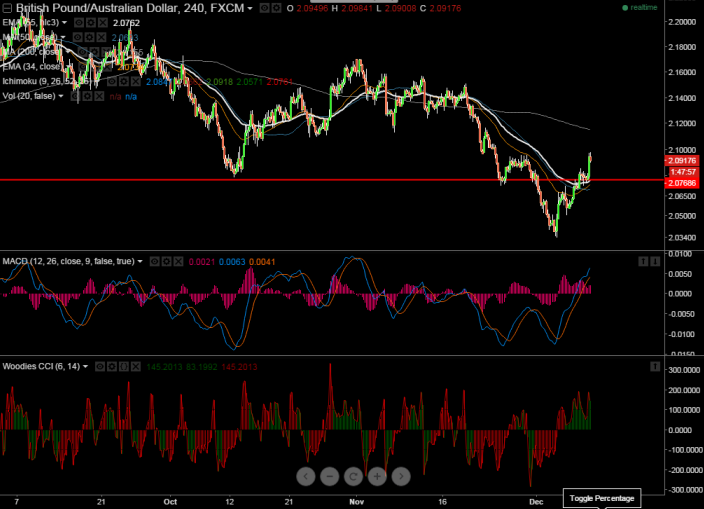Click the green realtime status indicator
The width and height of the screenshot is (704, 509).
coord(640,8)
